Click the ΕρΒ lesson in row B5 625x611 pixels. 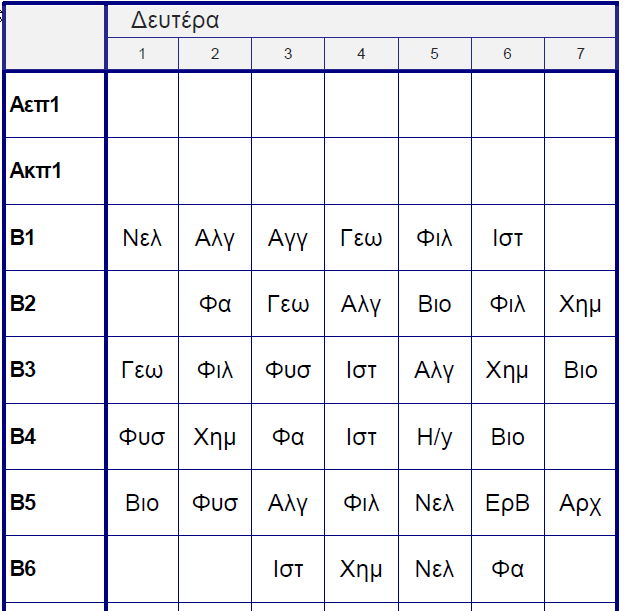(507, 502)
